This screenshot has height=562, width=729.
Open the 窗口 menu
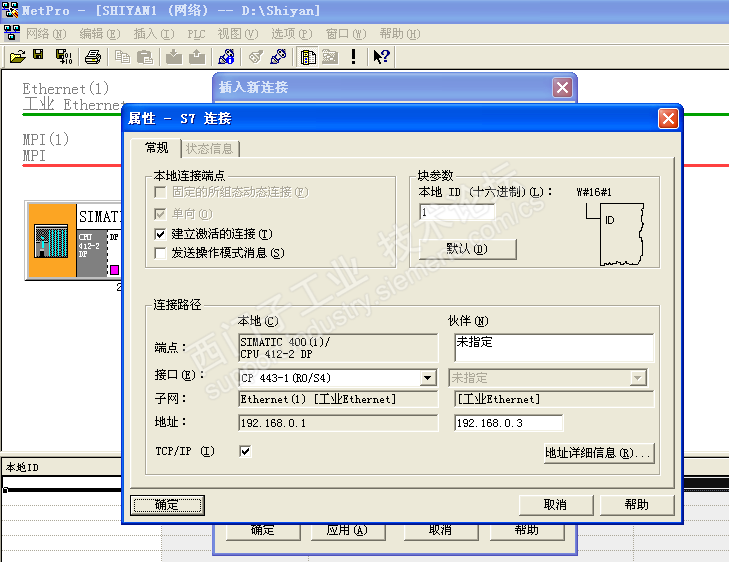click(346, 34)
